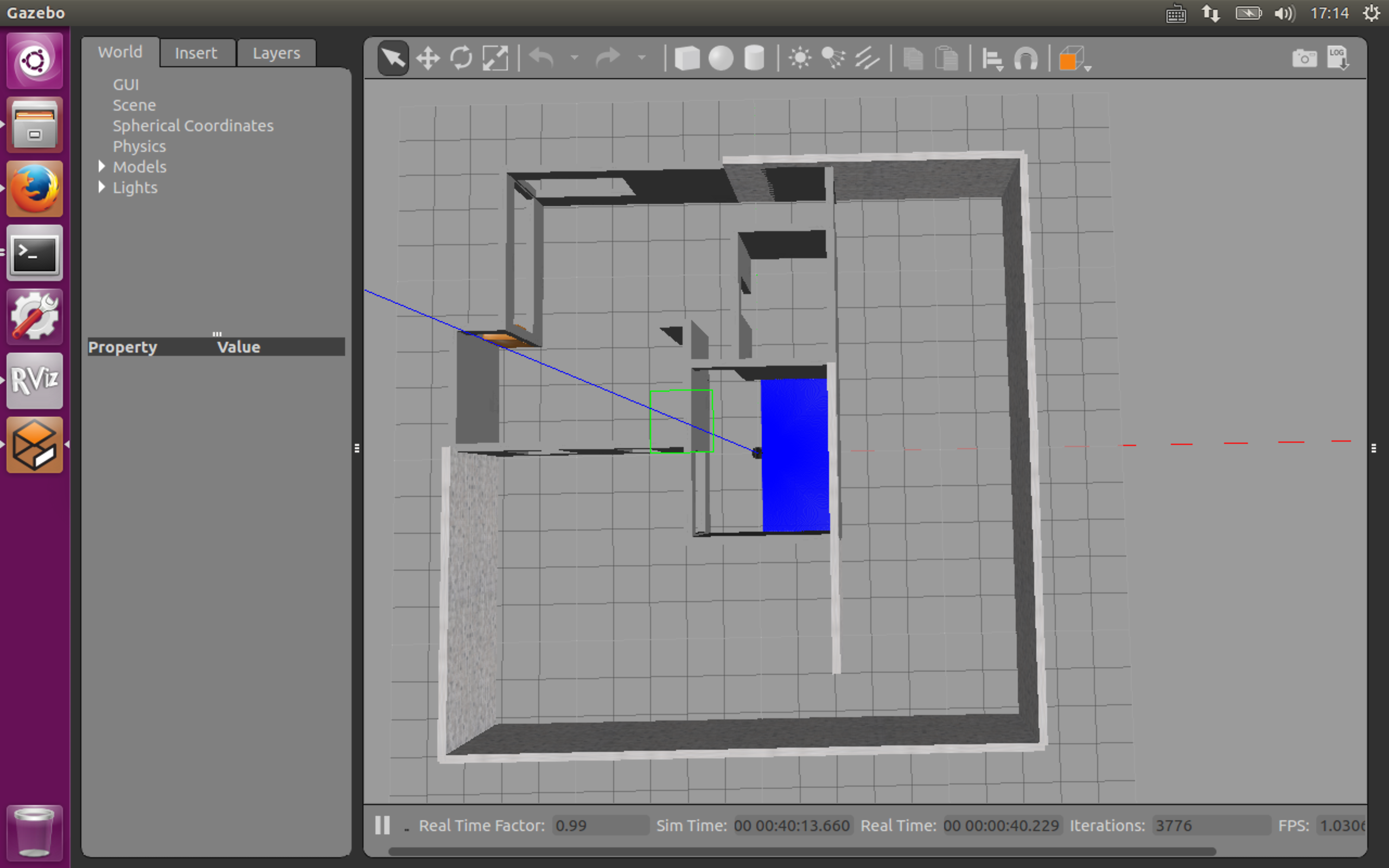Select the blue wall in scene

coord(795,455)
